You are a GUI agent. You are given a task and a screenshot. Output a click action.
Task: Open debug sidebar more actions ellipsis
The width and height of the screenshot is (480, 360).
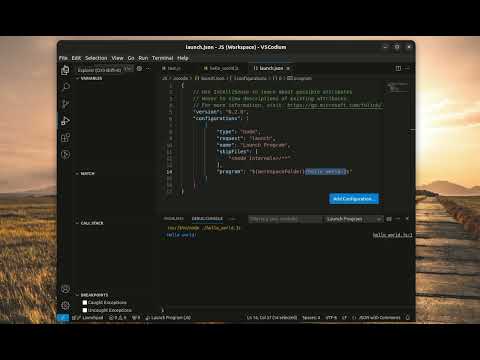pos(148,69)
